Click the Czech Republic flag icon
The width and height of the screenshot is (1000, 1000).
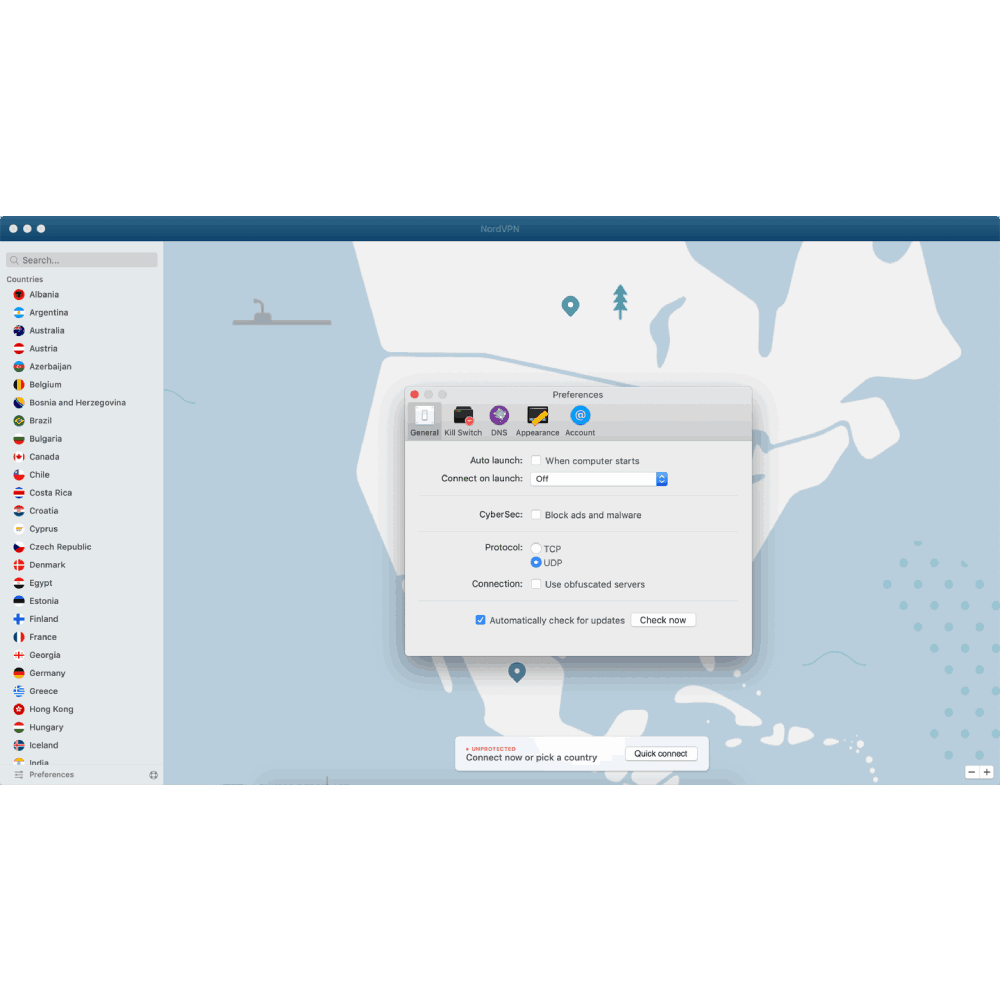19,547
